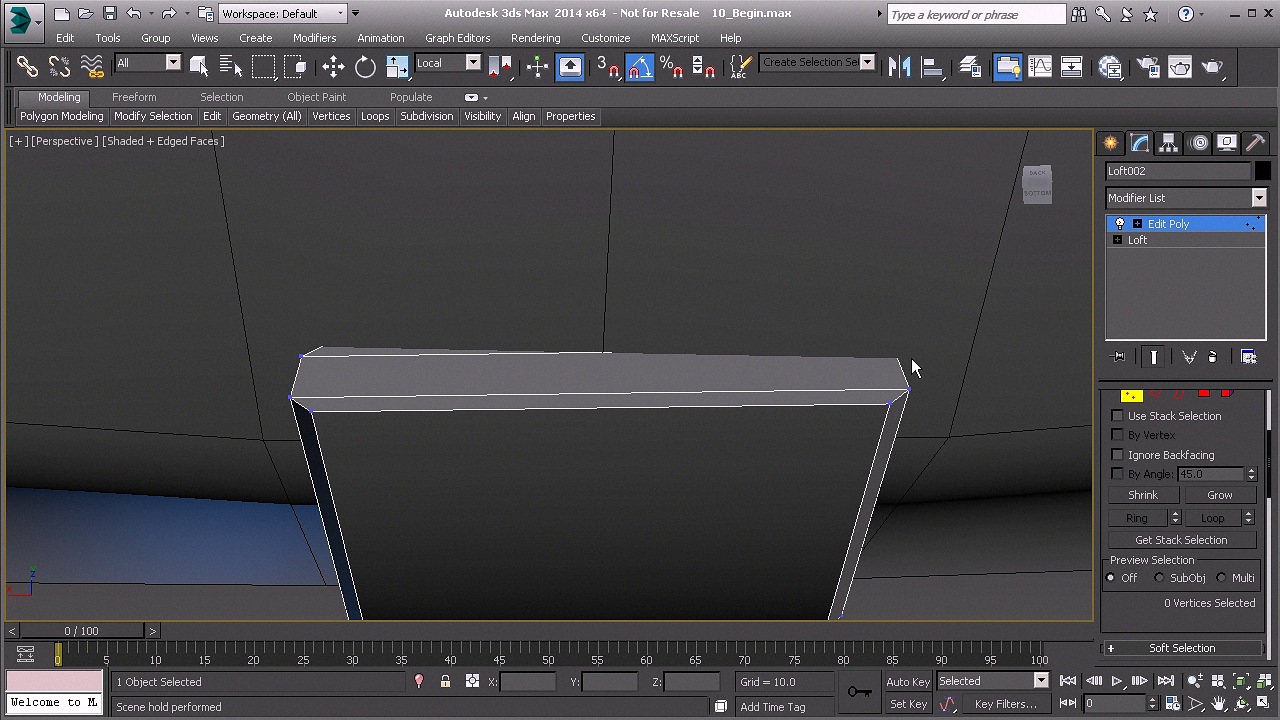Open the Rendering menu
The image size is (1280, 720).
pyautogui.click(x=535, y=38)
